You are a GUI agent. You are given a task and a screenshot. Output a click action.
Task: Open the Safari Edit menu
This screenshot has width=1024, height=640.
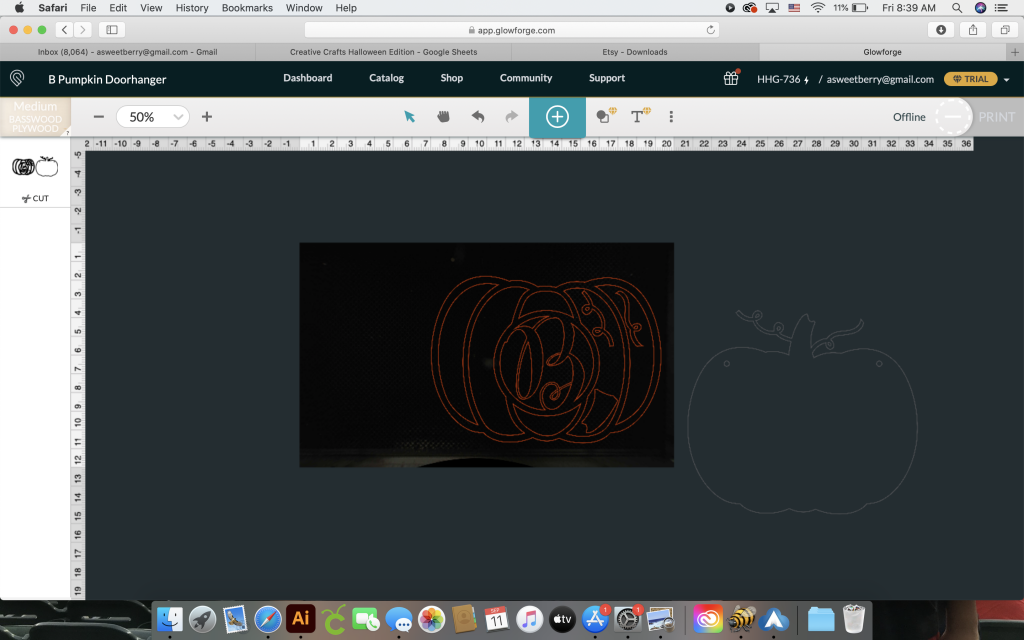118,8
